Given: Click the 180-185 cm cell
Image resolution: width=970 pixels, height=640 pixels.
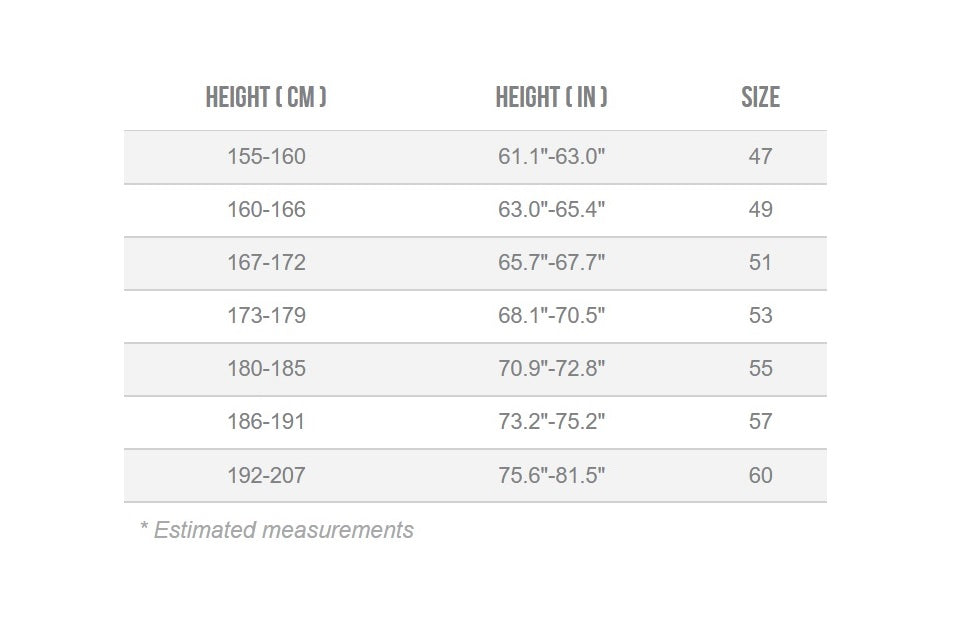Looking at the screenshot, I should pos(266,369).
